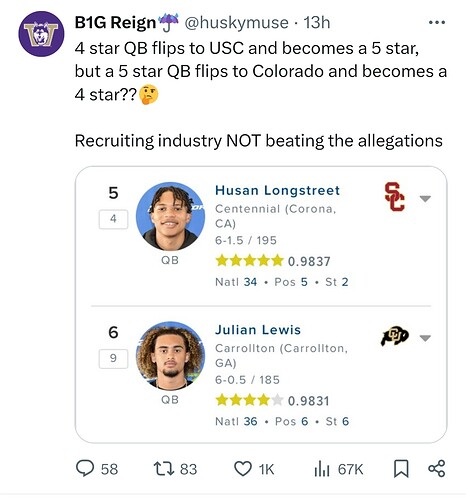Click the B1G Reign display name
This screenshot has height=500, width=467.
pos(115,23)
